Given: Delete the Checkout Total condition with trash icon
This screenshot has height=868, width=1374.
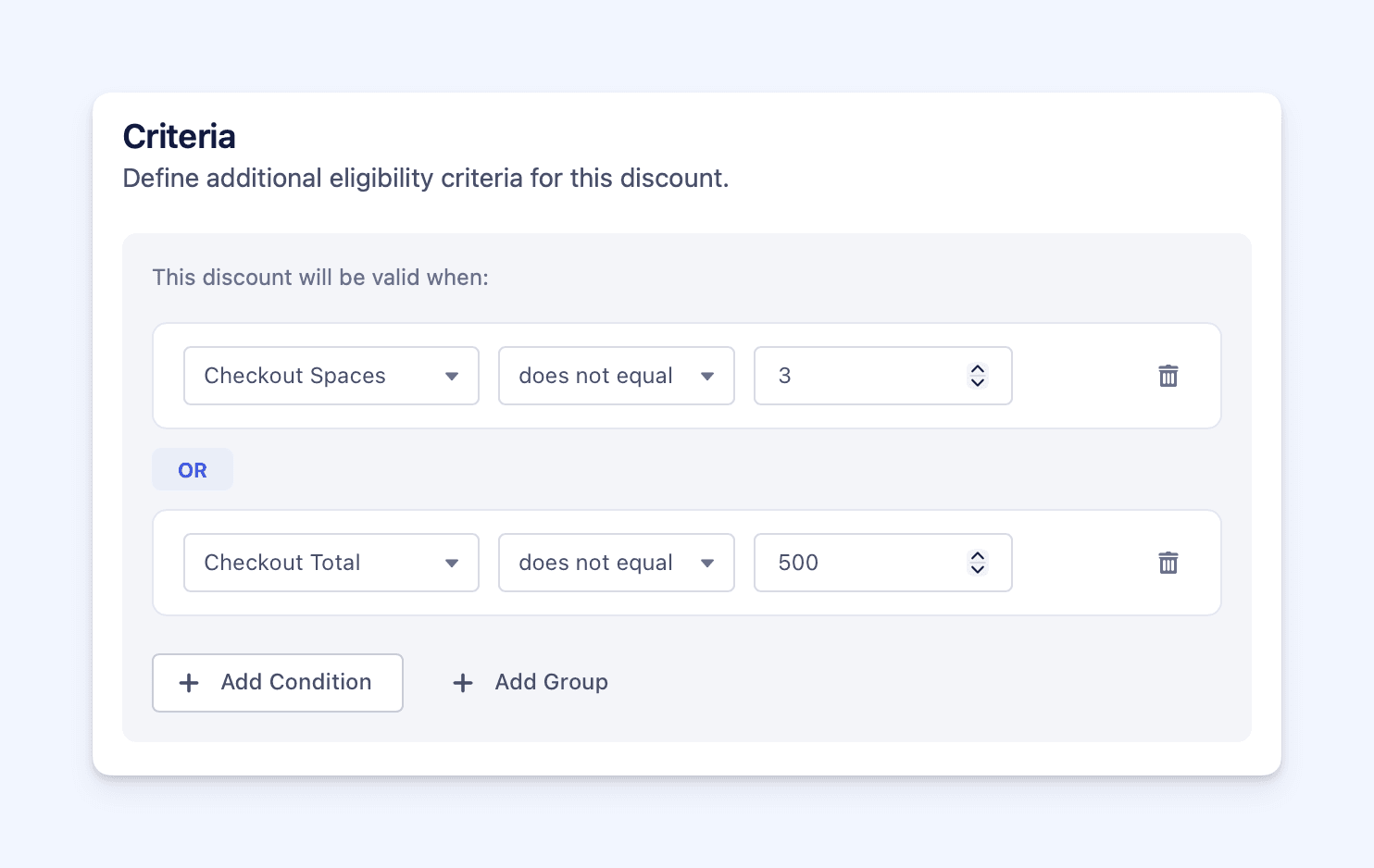Looking at the screenshot, I should (1168, 563).
